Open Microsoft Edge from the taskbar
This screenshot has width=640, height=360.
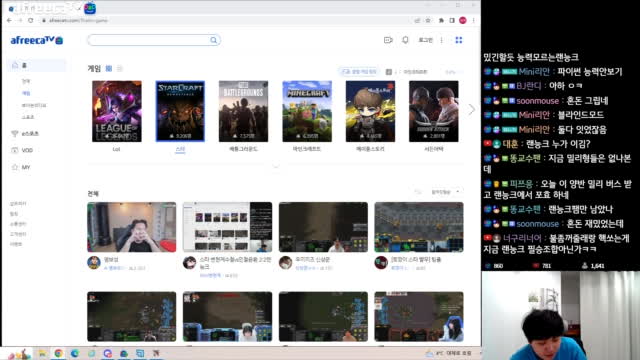[x=75, y=353]
